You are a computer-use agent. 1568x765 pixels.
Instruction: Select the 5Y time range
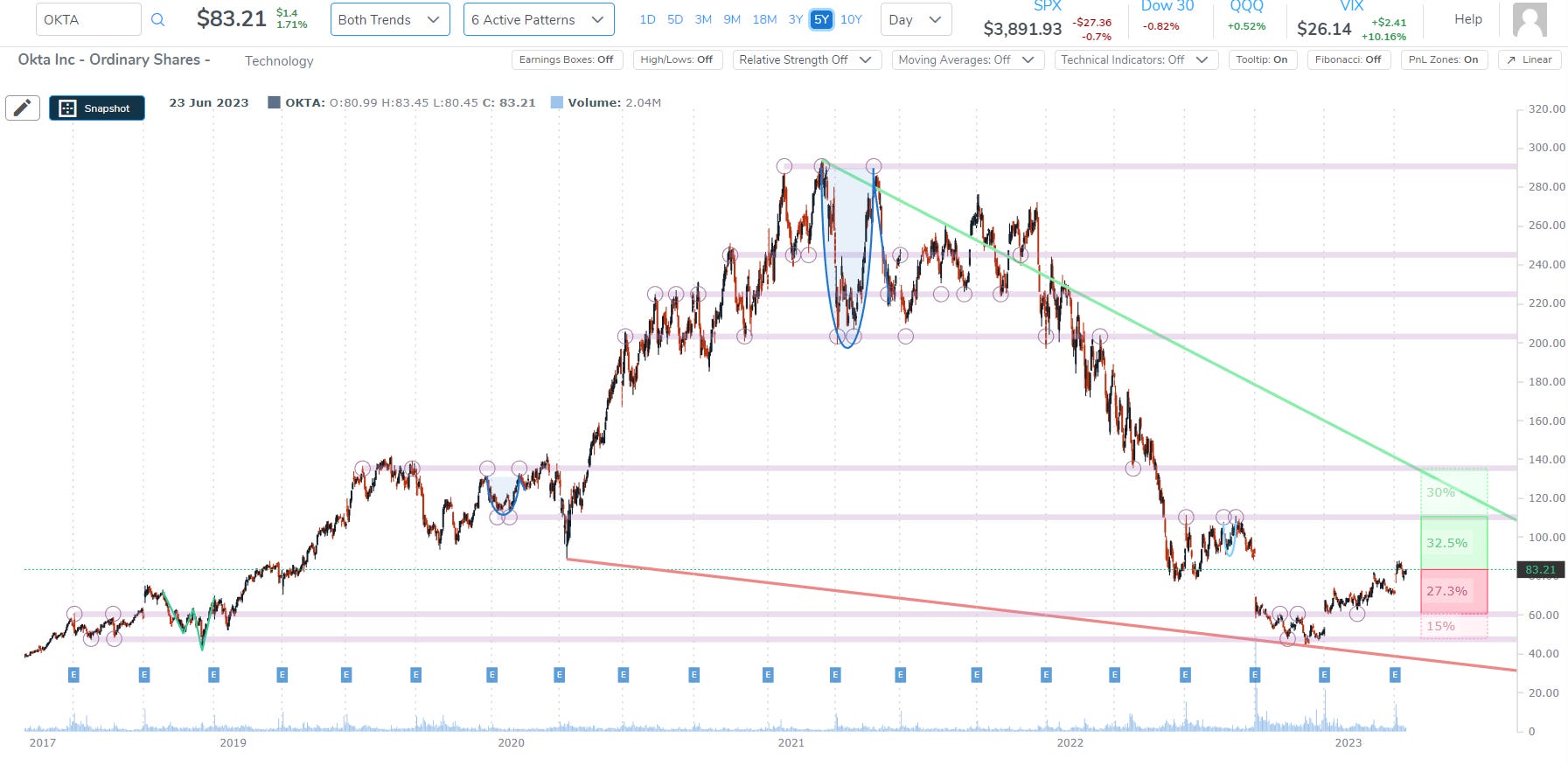click(x=821, y=19)
